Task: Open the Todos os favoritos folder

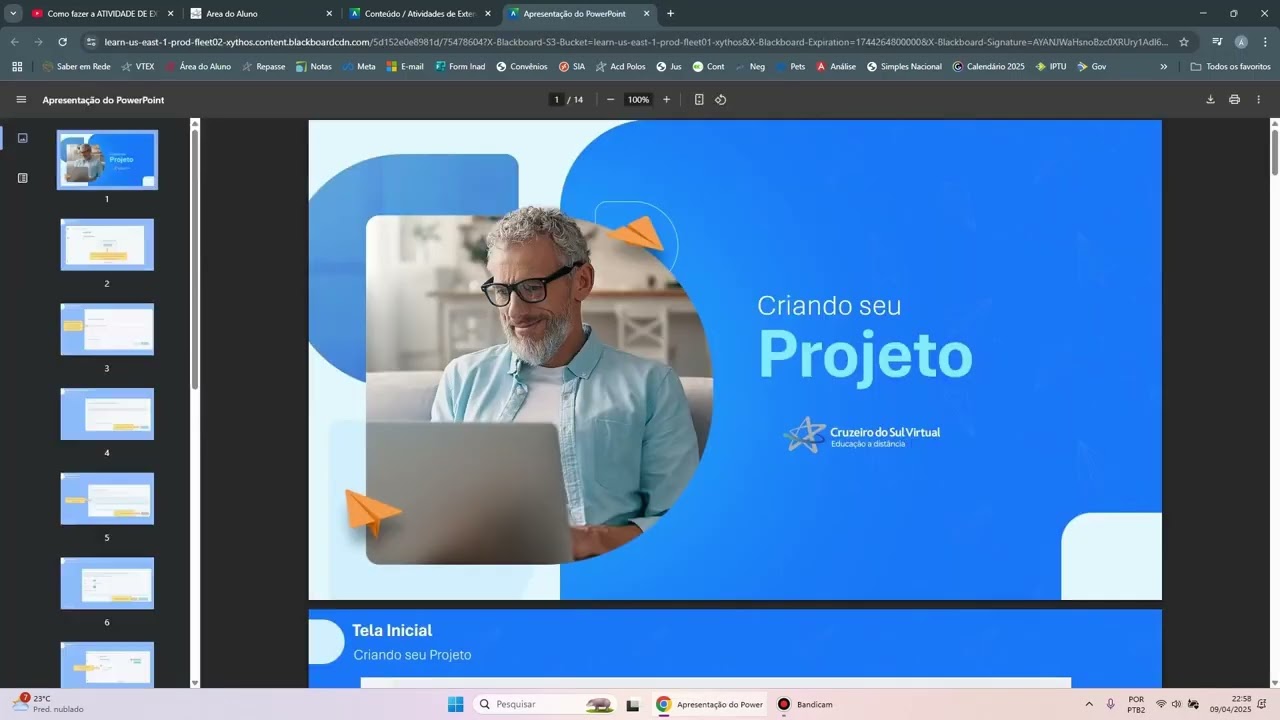Action: [1230, 67]
